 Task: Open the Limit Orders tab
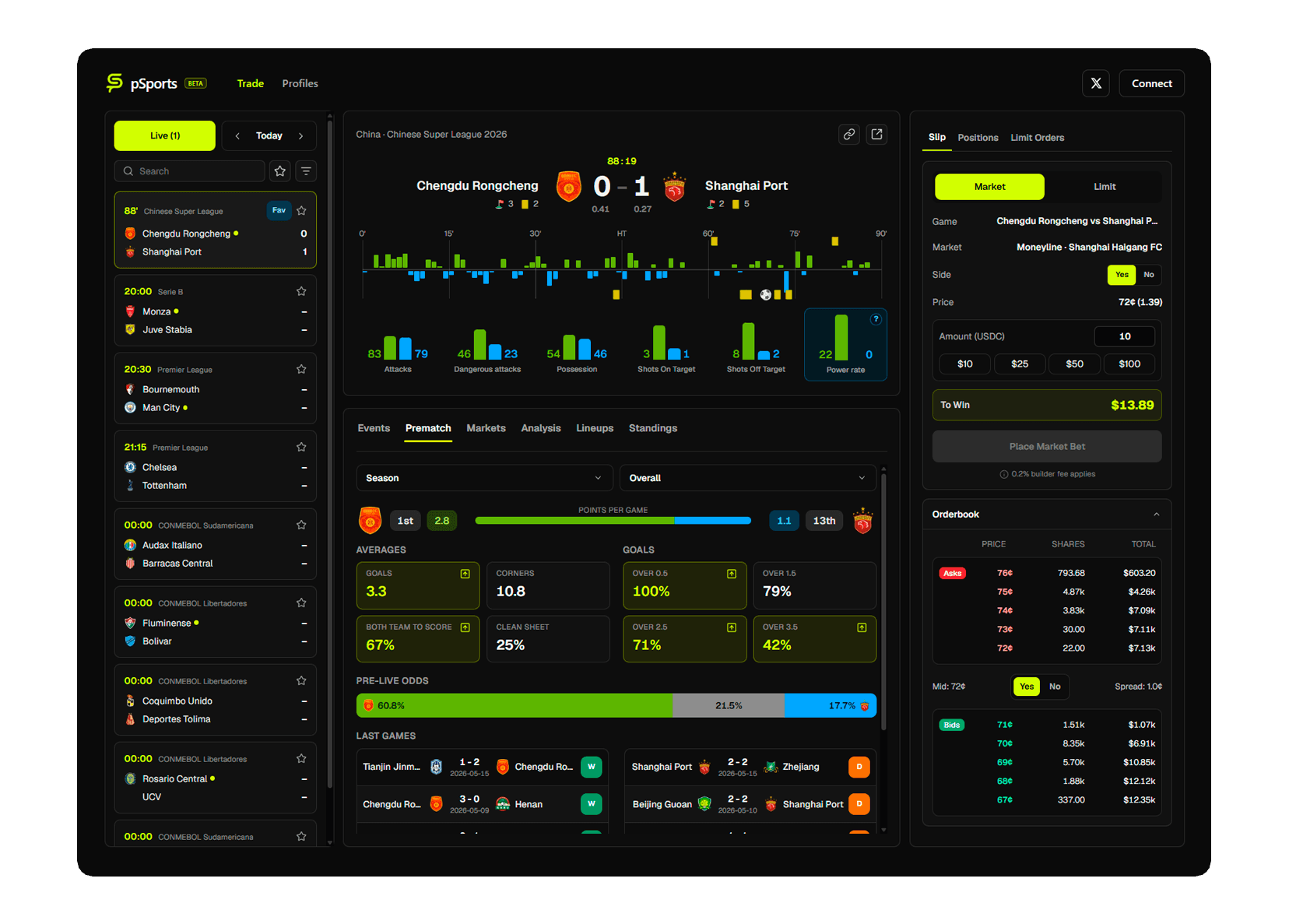pyautogui.click(x=1037, y=138)
